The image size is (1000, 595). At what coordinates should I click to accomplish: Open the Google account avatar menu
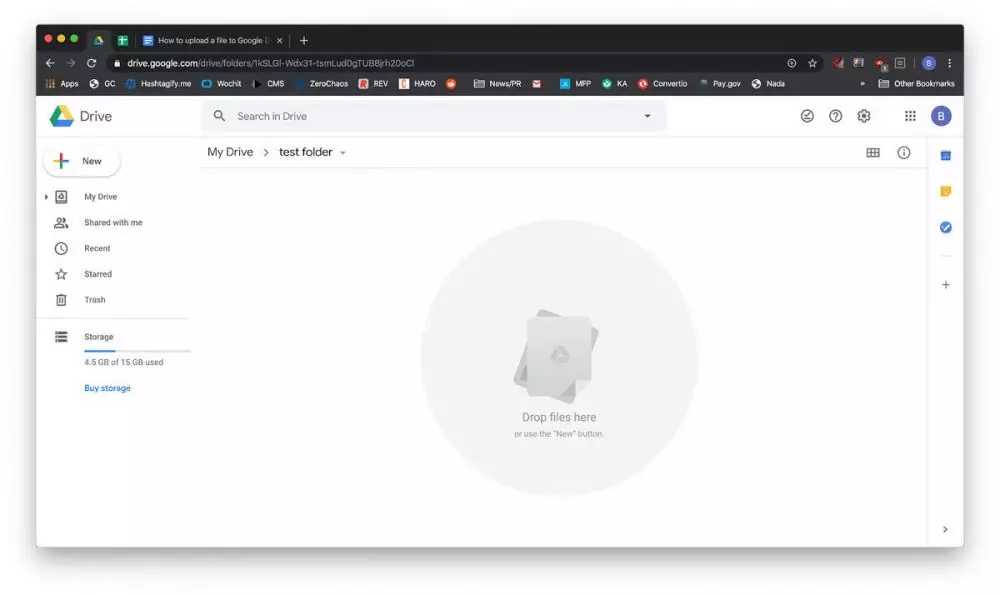[941, 115]
